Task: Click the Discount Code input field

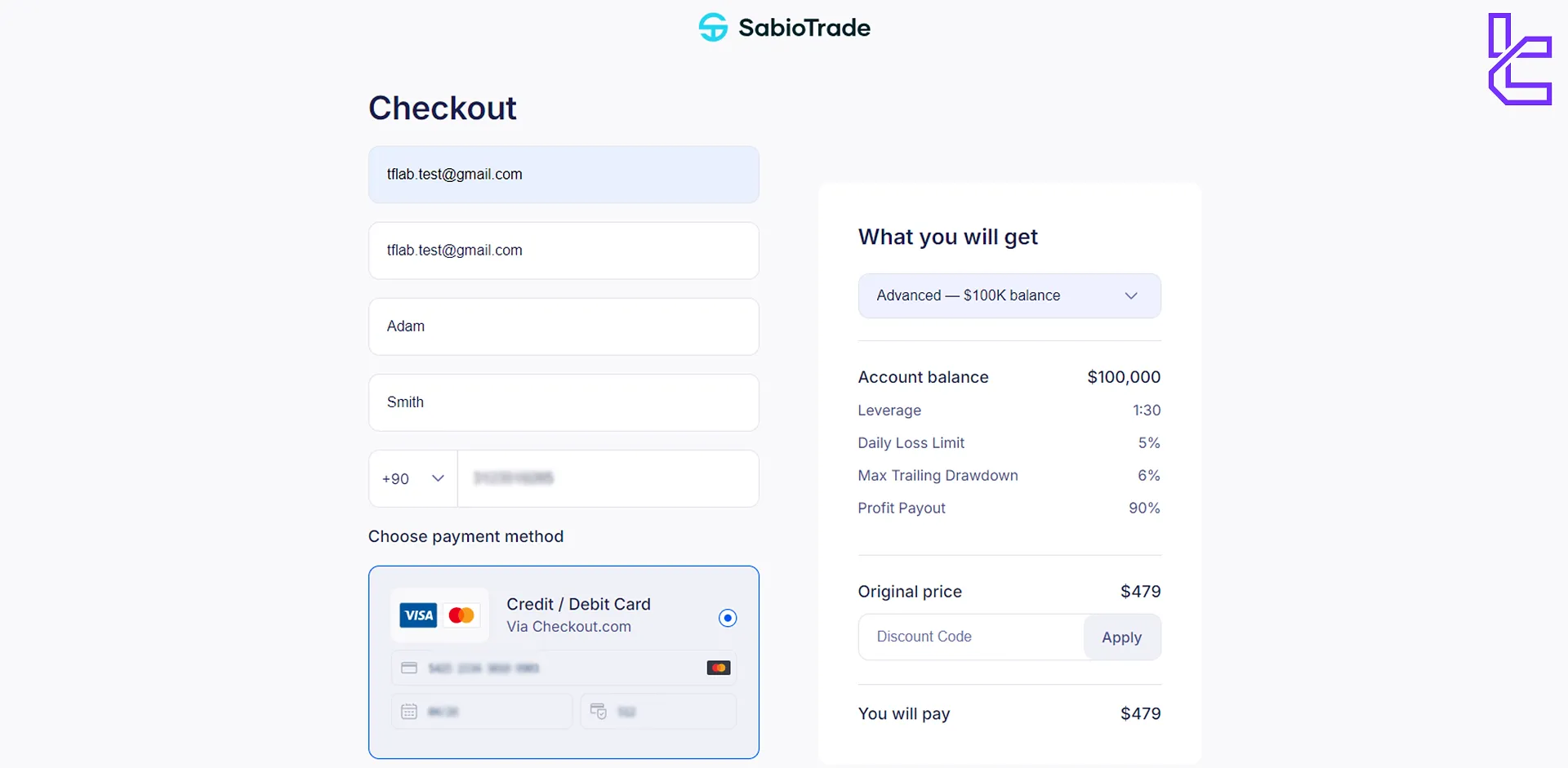Action: (x=971, y=637)
